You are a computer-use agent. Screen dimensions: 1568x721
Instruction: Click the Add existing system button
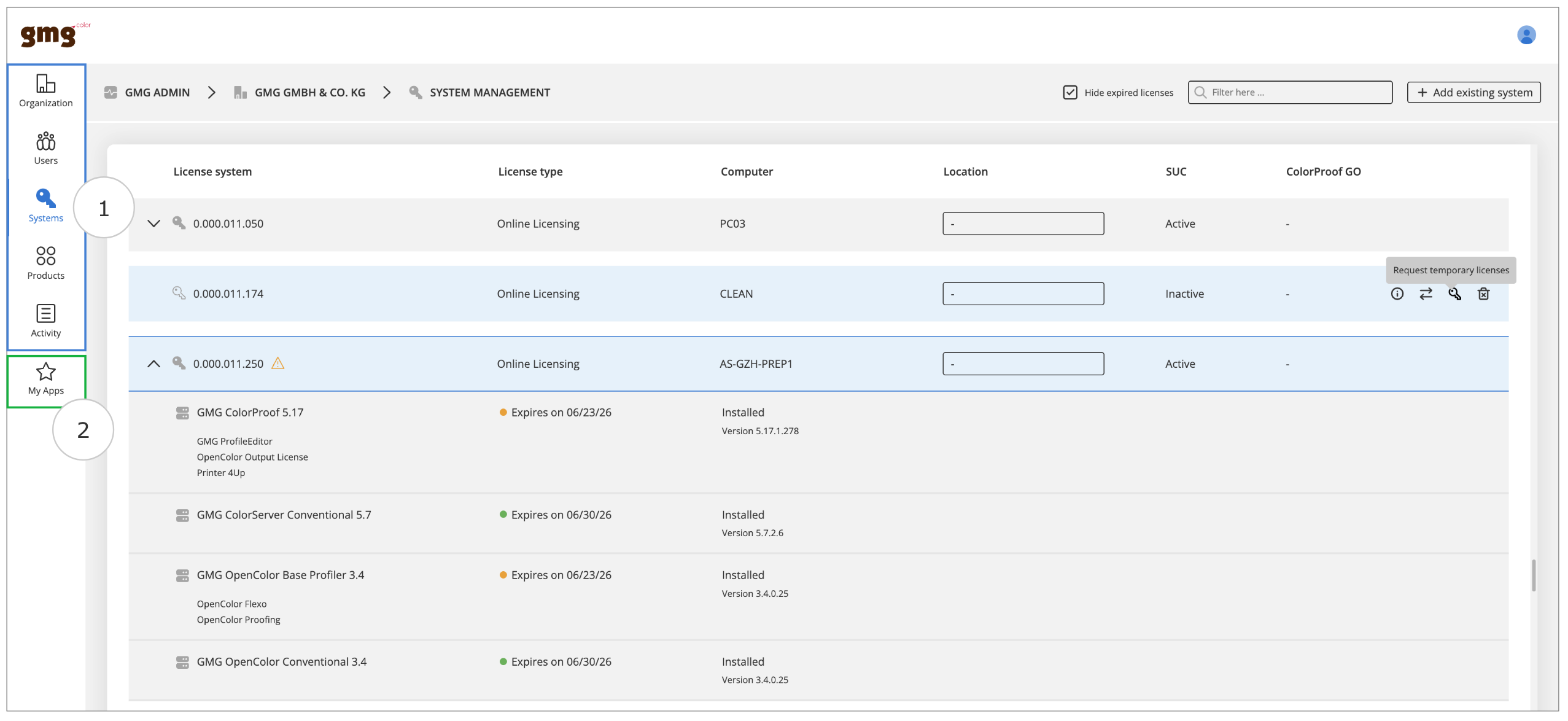pos(1473,93)
